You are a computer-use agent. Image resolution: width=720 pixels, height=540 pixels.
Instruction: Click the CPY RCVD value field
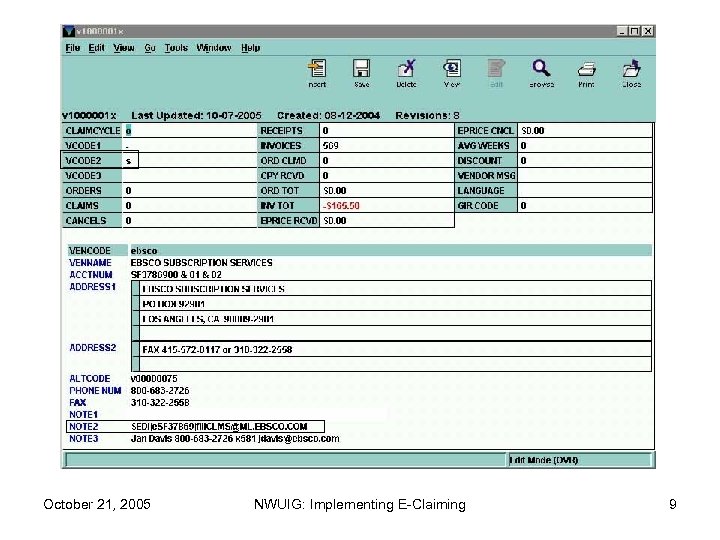387,175
